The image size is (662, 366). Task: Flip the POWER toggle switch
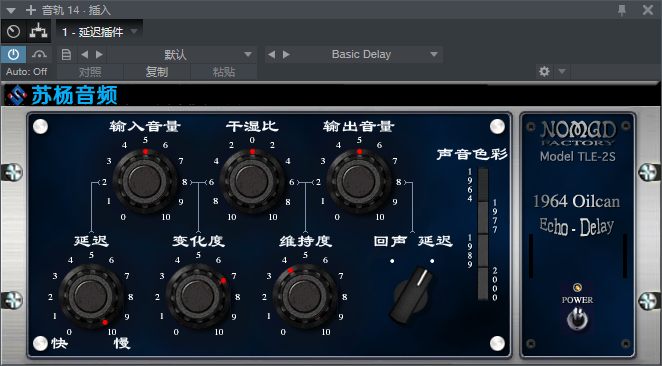coord(577,318)
